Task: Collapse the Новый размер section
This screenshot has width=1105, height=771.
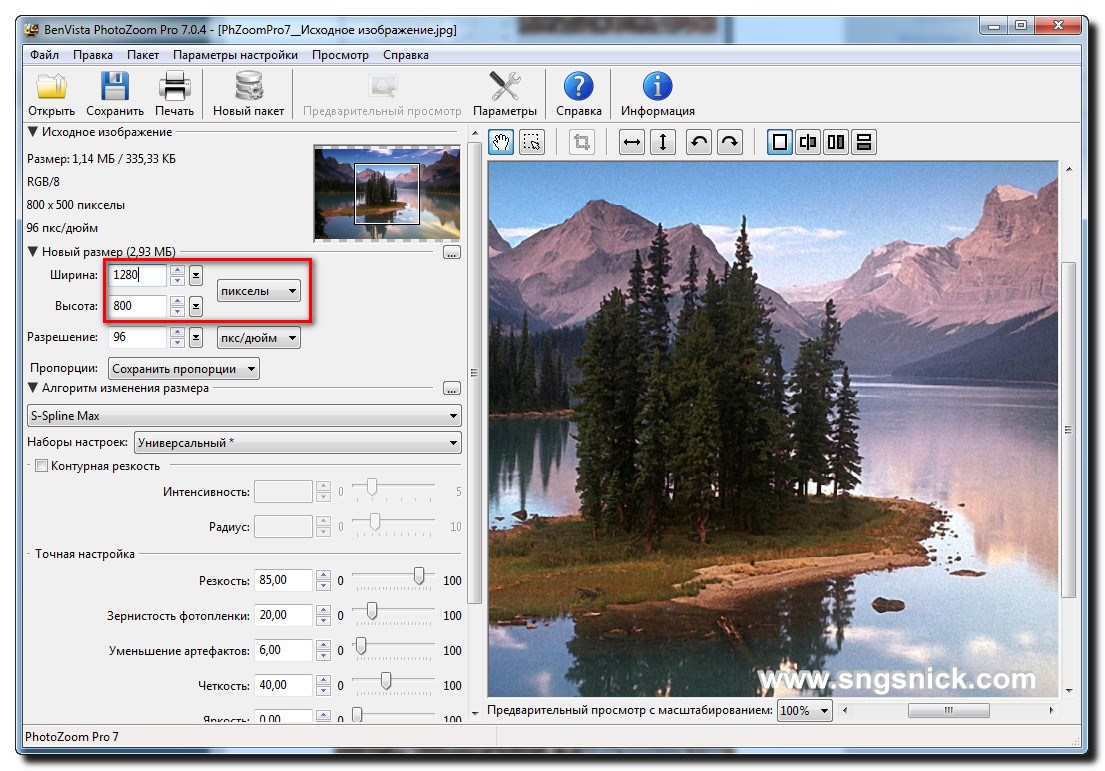Action: (x=32, y=252)
